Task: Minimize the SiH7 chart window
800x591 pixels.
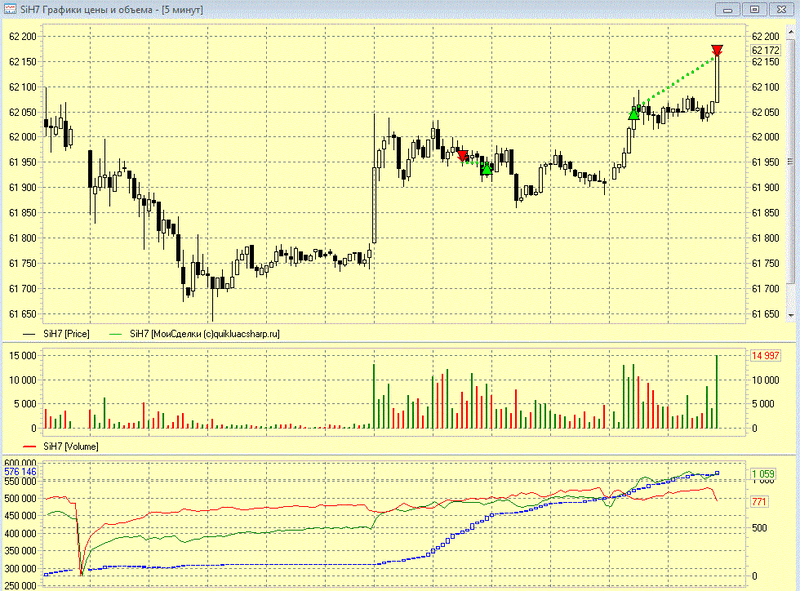Action: coord(728,9)
